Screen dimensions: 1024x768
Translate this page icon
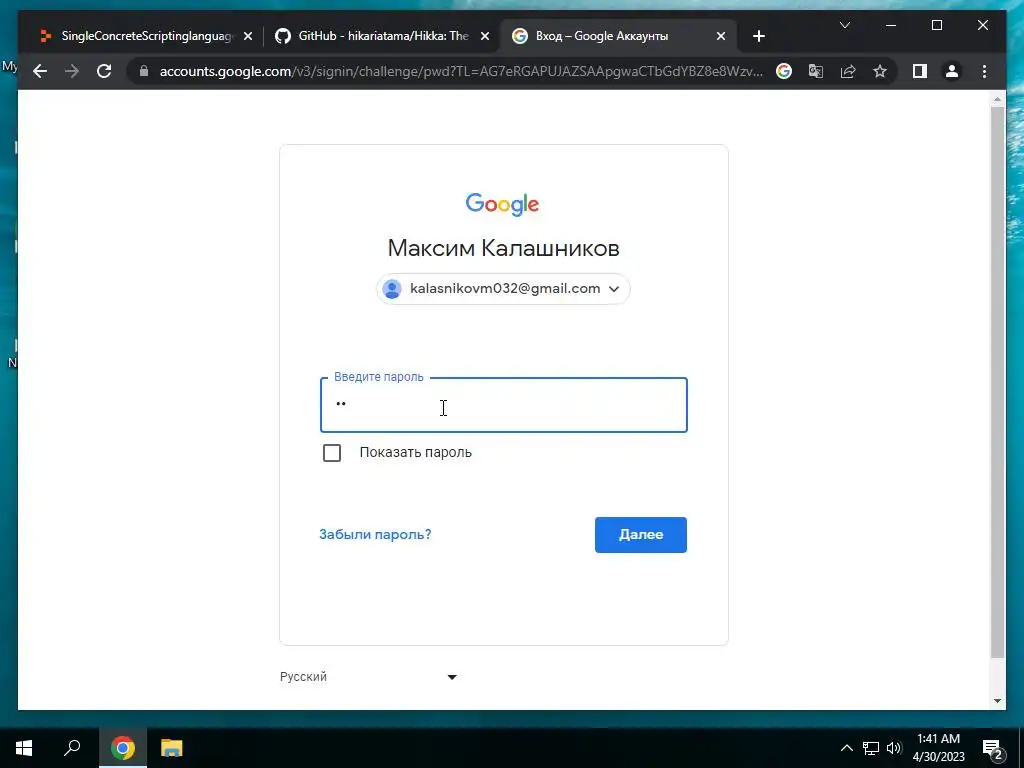[816, 71]
